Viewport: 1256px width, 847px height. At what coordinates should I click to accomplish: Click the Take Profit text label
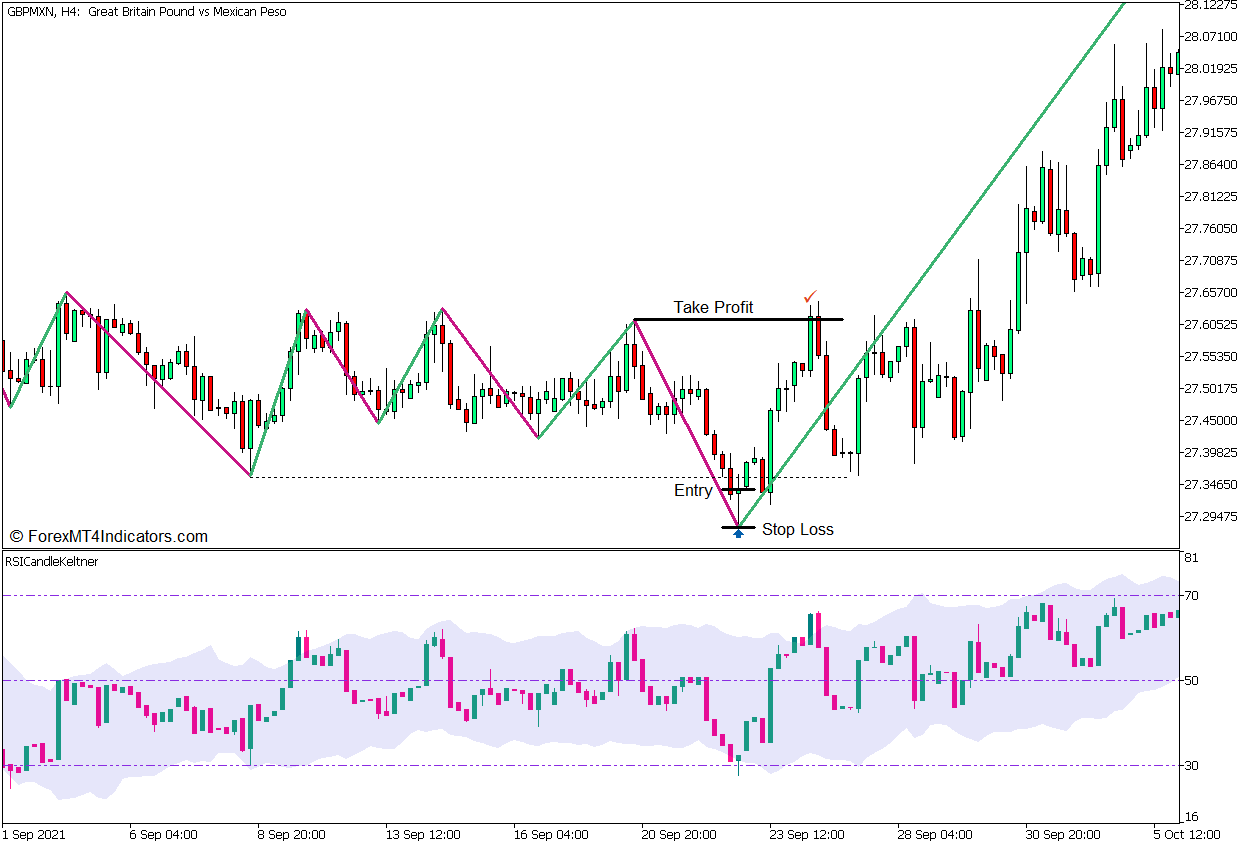[714, 307]
